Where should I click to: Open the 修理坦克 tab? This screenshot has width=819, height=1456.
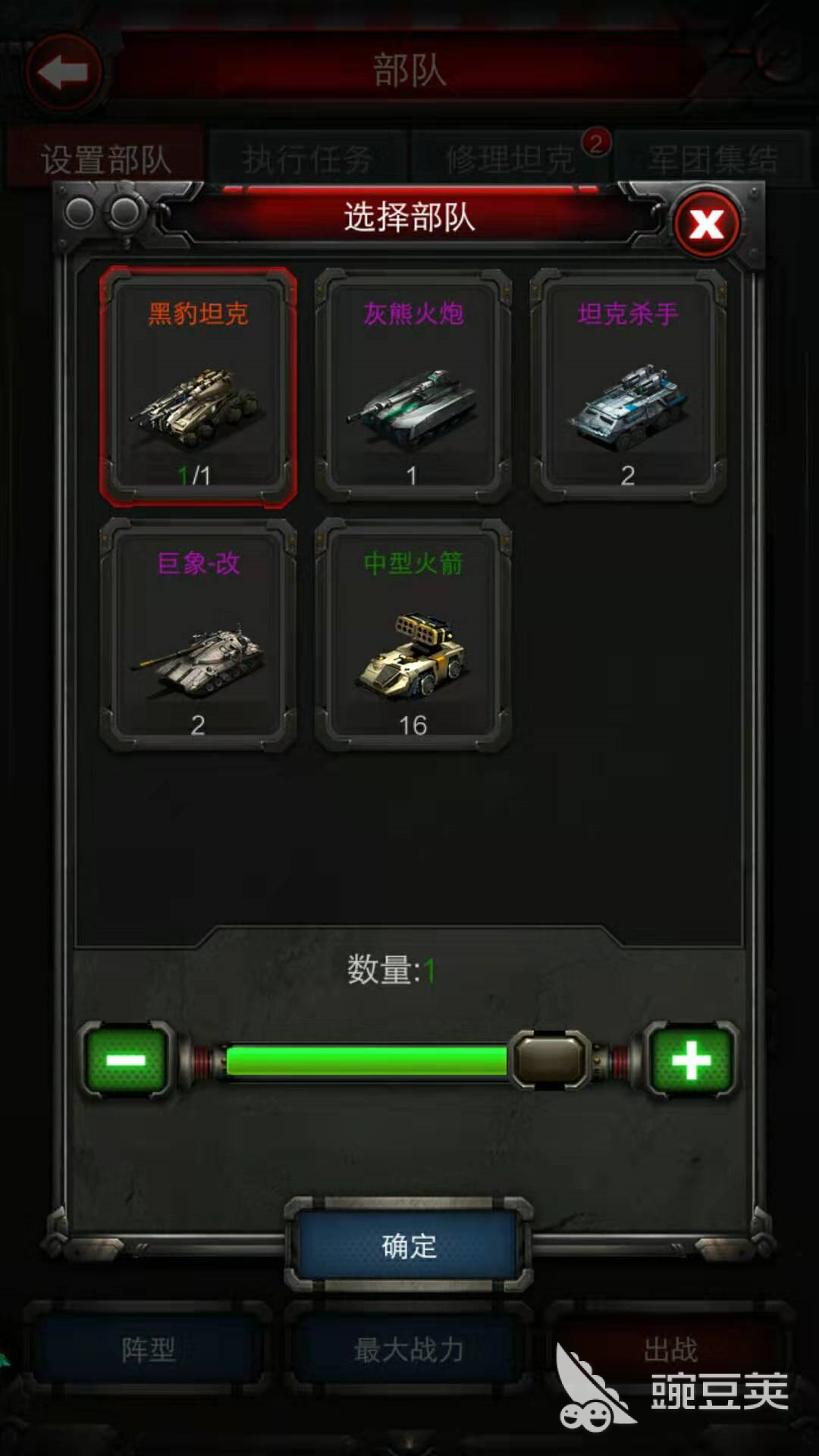(510, 160)
